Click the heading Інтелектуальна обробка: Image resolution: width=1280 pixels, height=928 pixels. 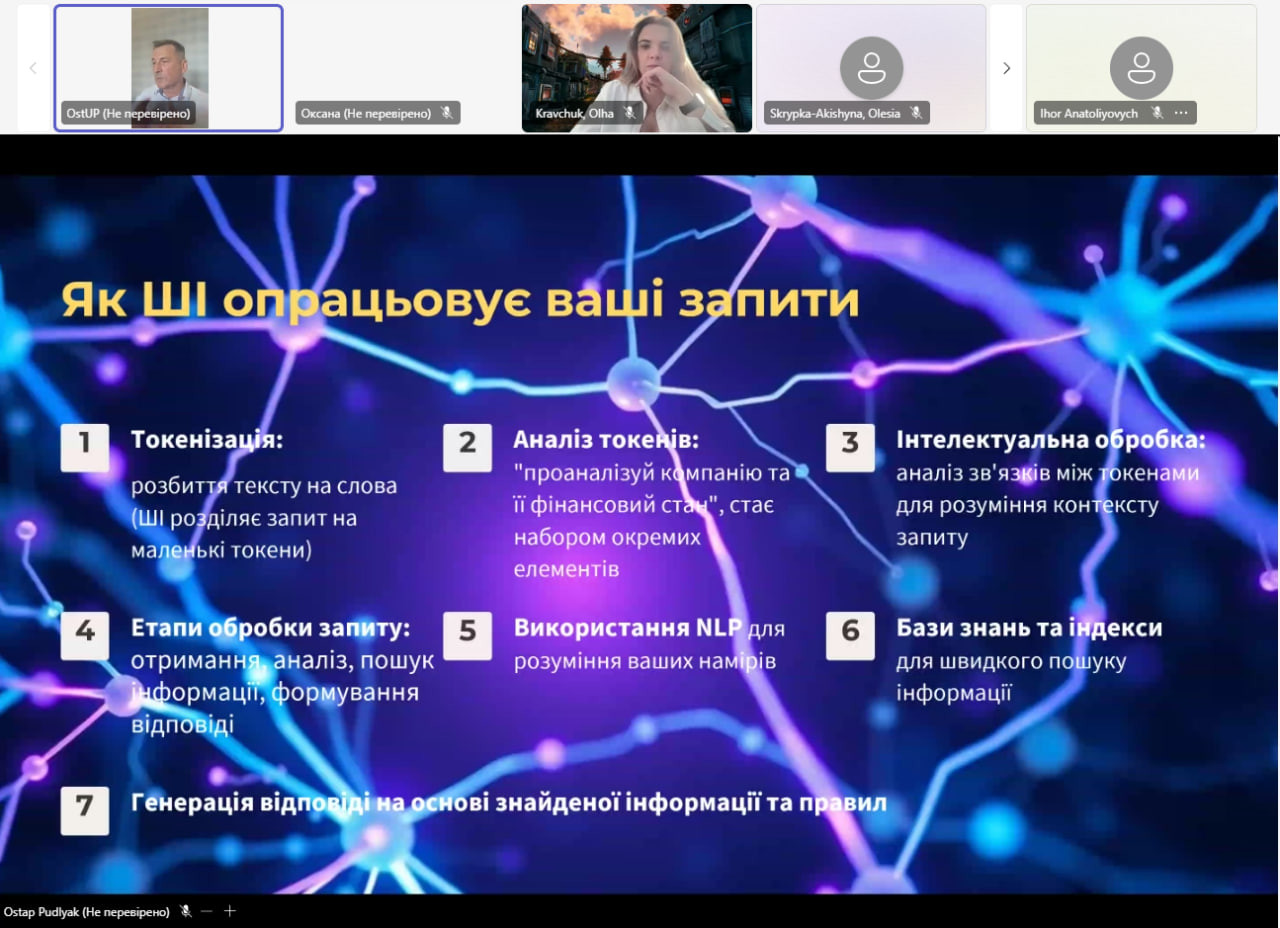click(1051, 440)
